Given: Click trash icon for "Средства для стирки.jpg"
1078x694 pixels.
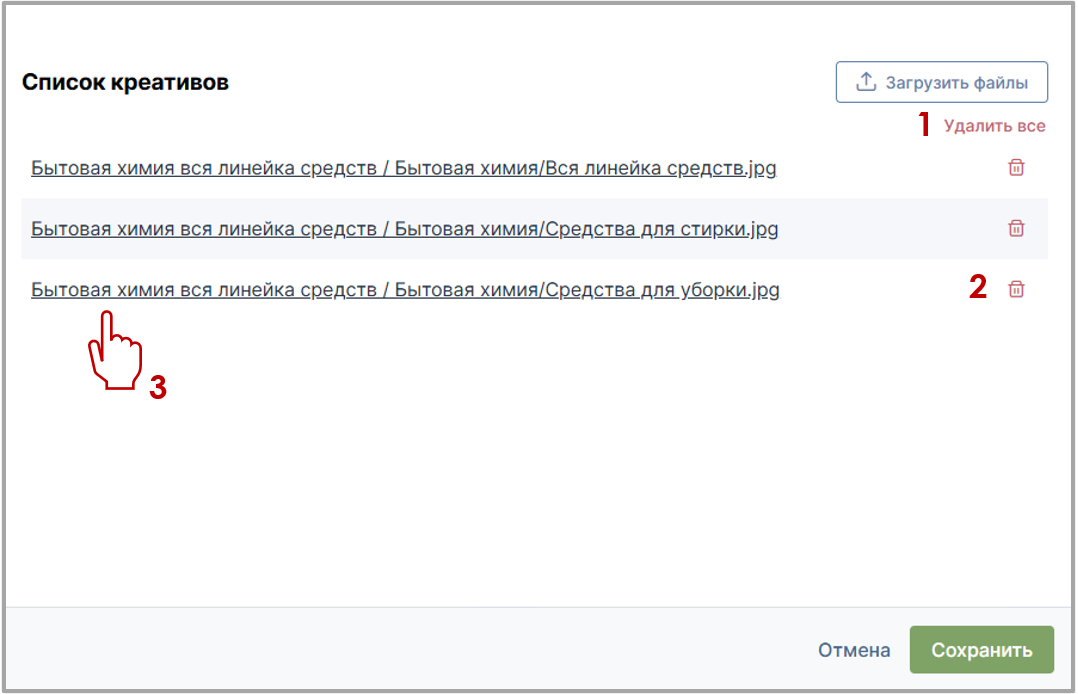Looking at the screenshot, I should tap(1016, 229).
